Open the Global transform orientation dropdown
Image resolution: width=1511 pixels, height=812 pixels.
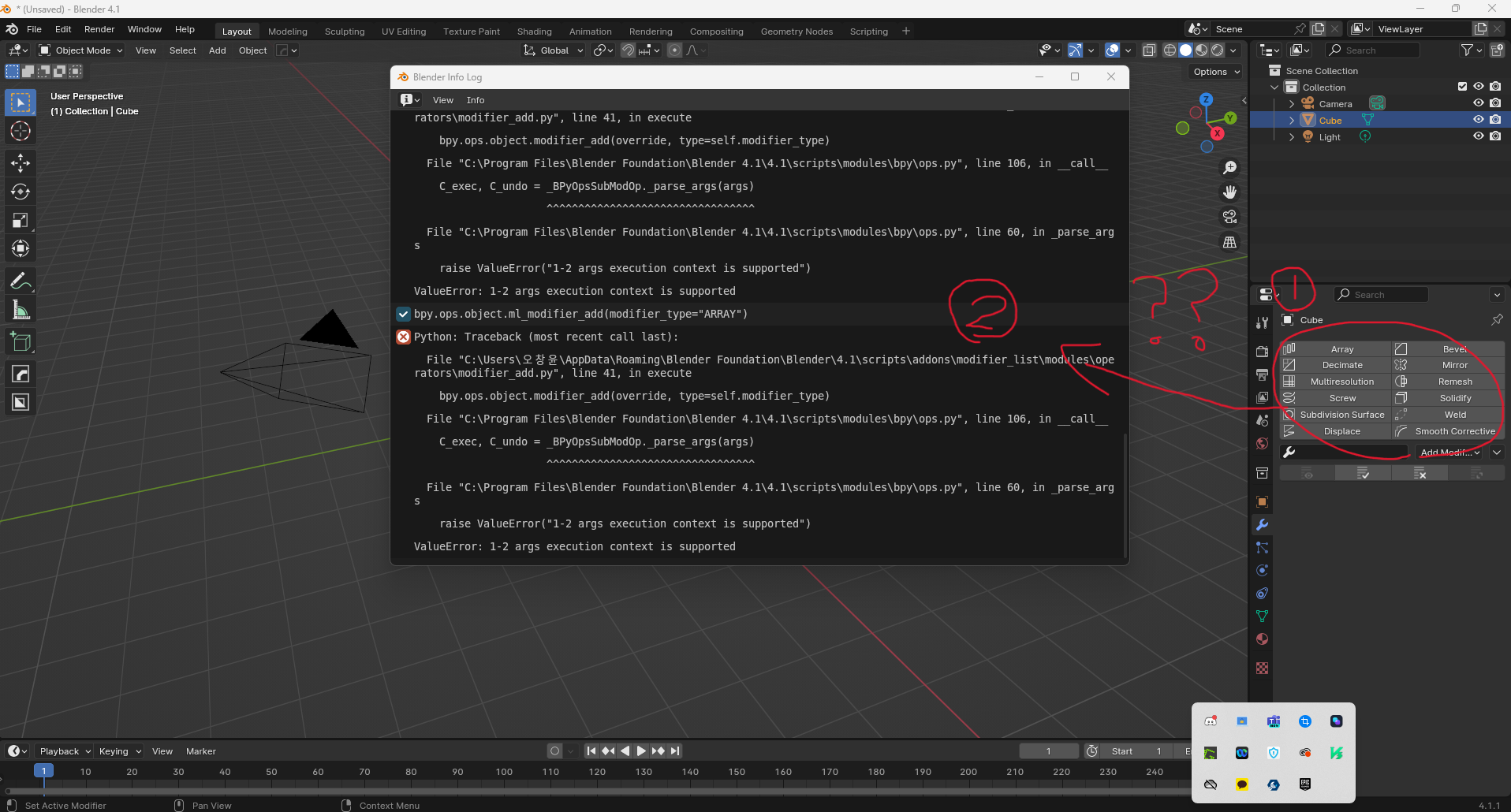tap(554, 50)
